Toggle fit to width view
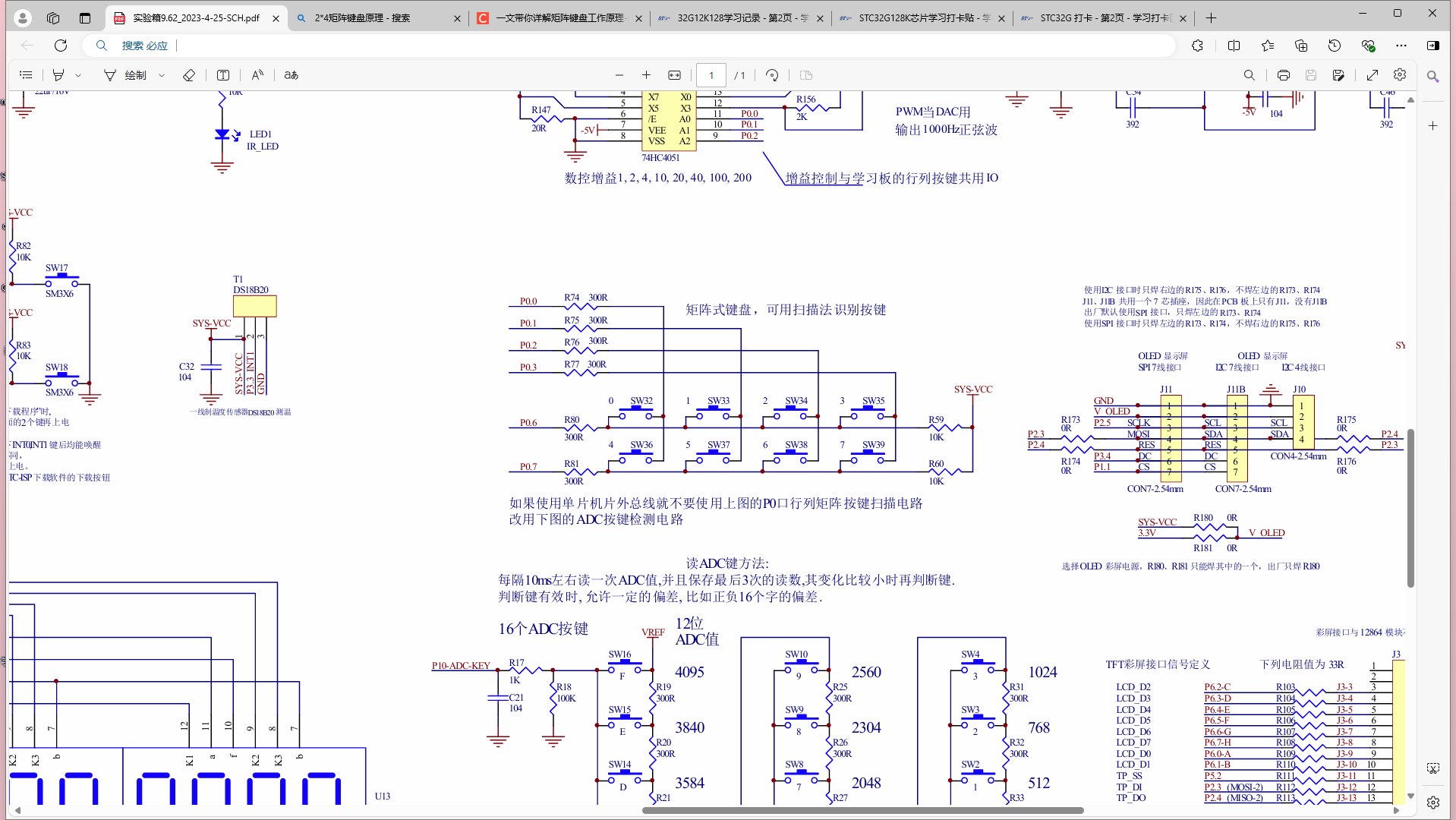 coord(674,75)
